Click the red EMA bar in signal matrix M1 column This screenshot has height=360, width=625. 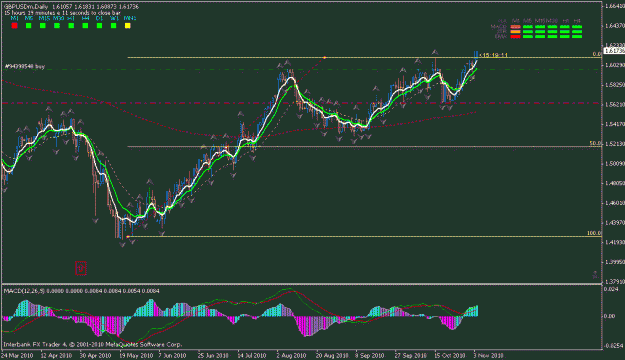(x=515, y=36)
